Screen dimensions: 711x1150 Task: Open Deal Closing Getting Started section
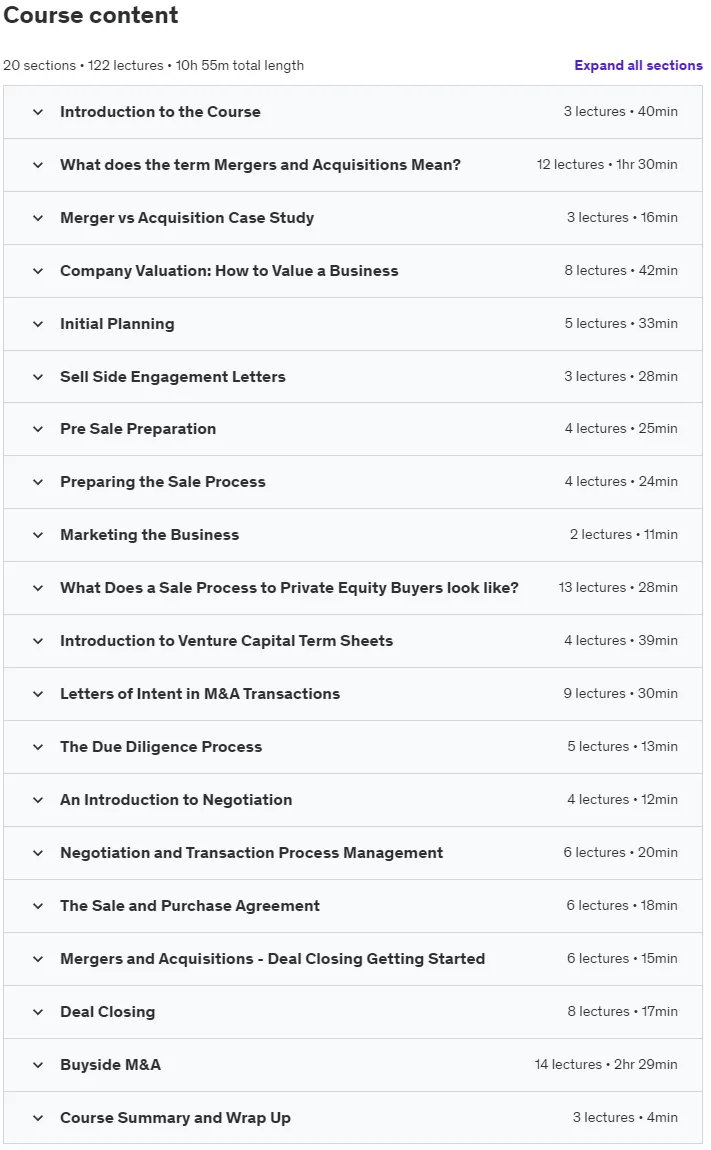point(353,959)
